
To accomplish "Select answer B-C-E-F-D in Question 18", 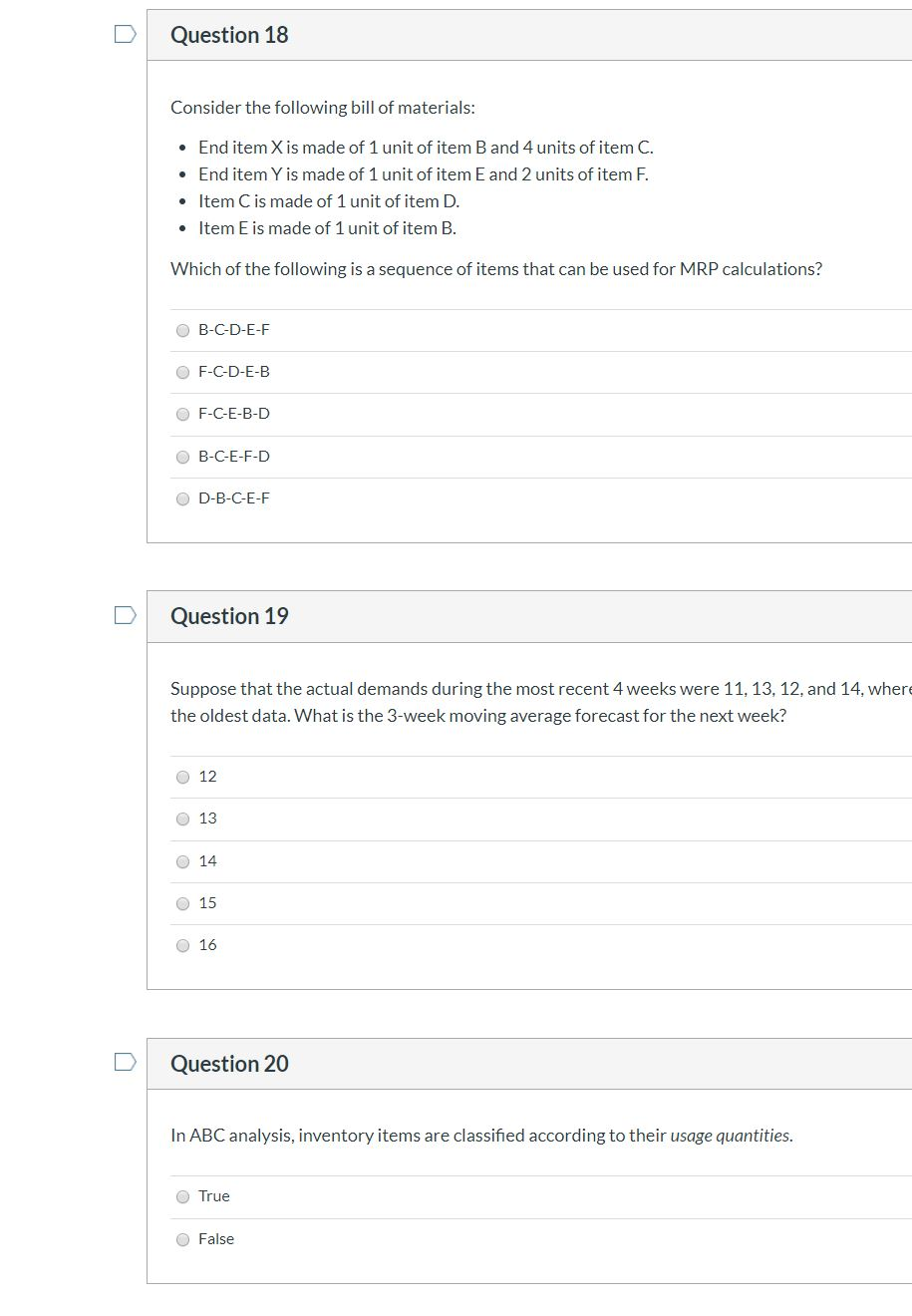I will pyautogui.click(x=182, y=456).
